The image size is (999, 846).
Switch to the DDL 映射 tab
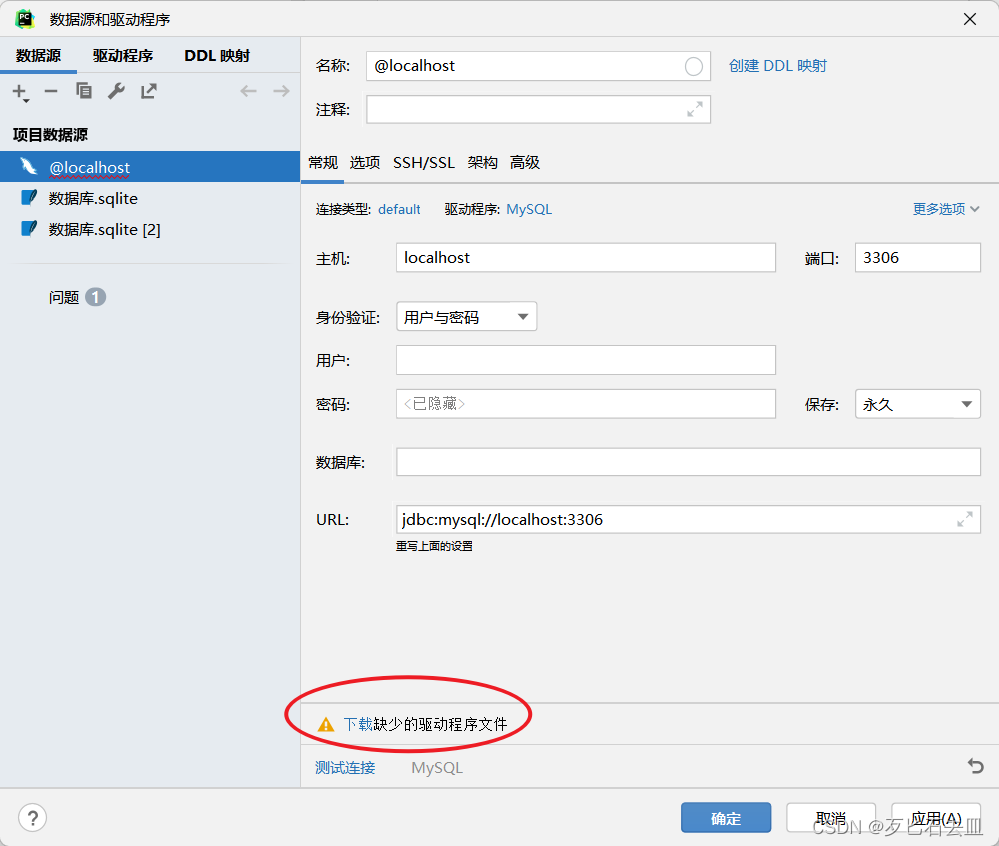coord(216,56)
